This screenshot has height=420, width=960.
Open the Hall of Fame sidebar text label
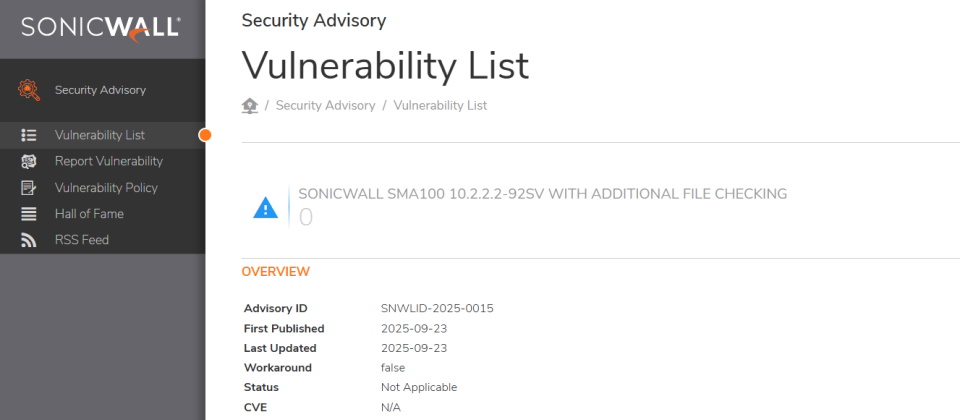point(89,213)
